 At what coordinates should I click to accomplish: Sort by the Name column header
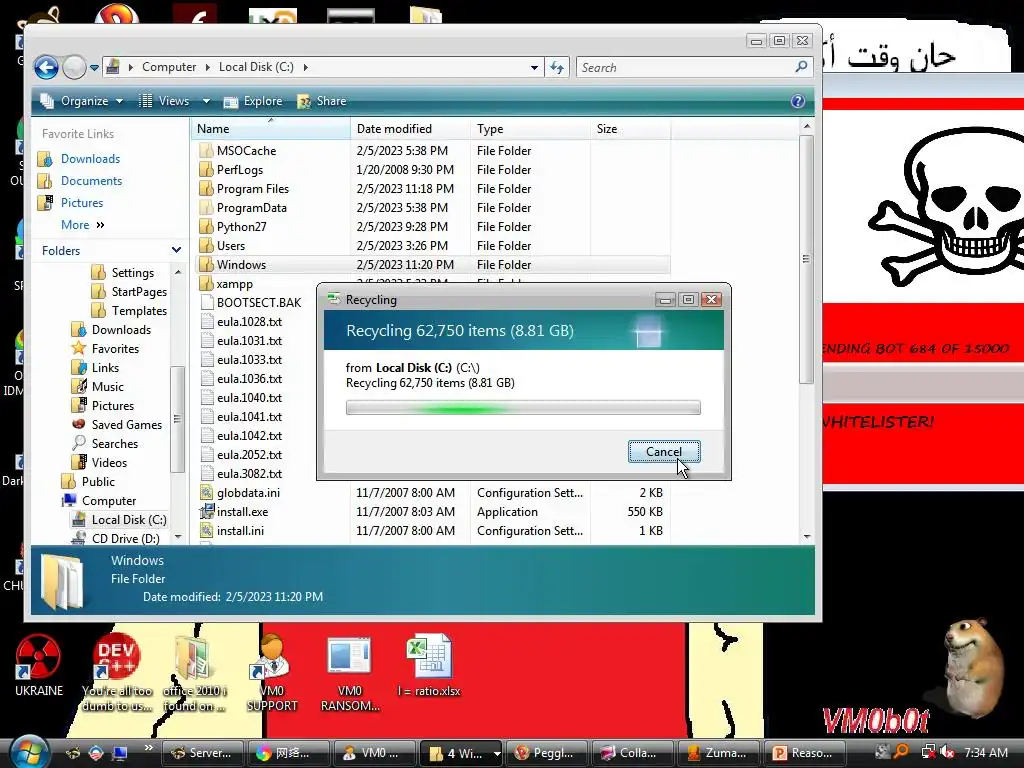(x=271, y=129)
